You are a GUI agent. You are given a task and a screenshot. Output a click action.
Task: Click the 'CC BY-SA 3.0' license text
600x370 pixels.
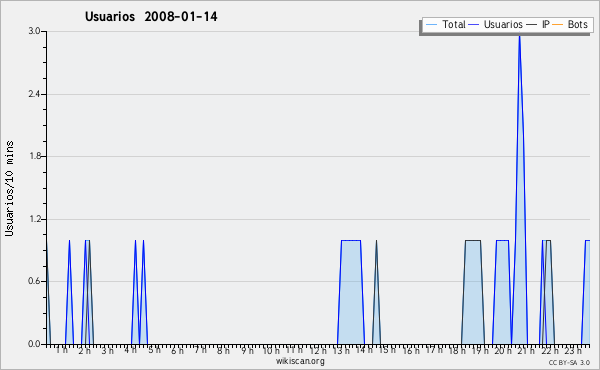pyautogui.click(x=569, y=362)
